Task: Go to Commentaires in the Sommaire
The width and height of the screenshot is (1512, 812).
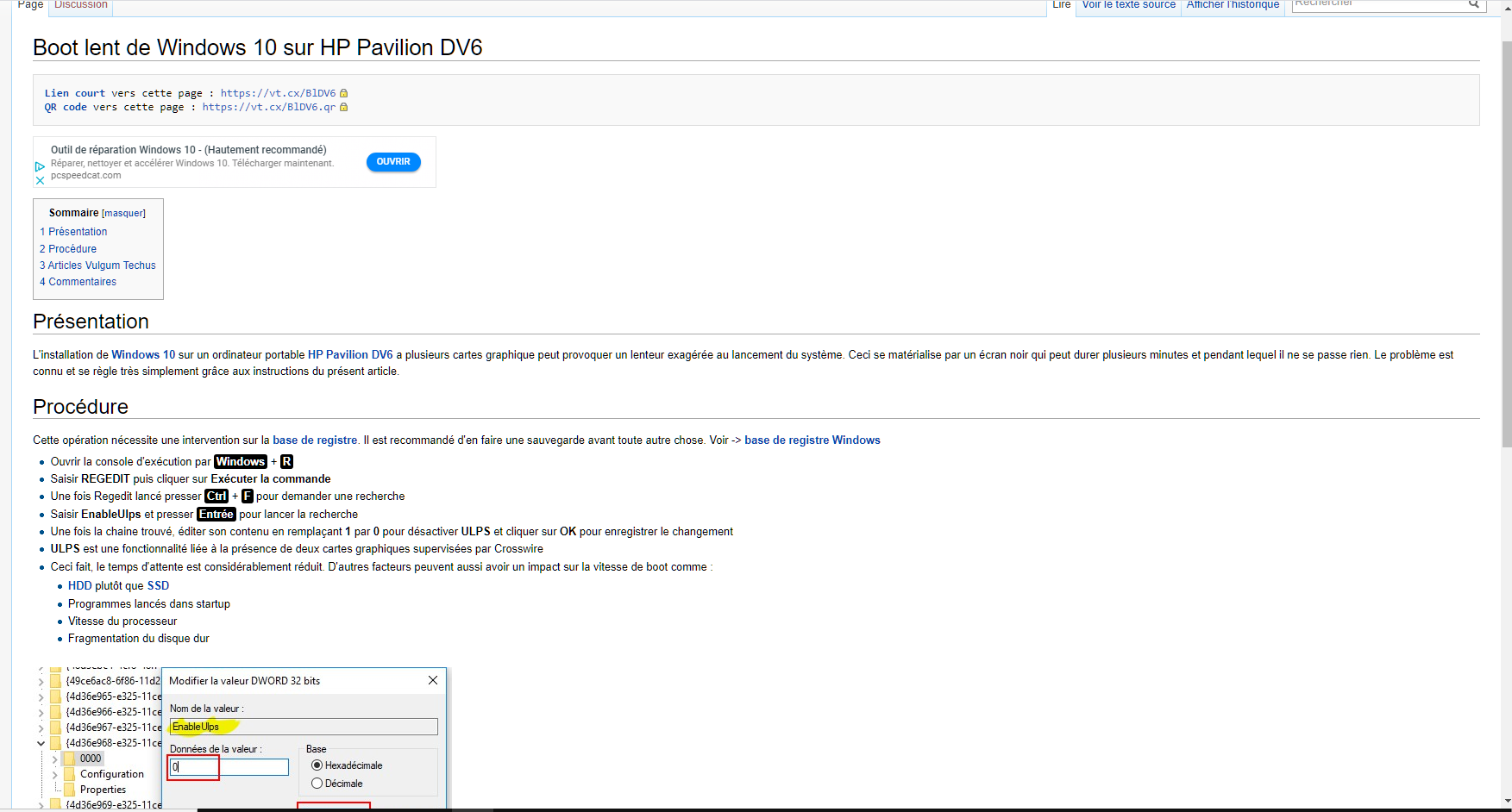Action: click(78, 282)
